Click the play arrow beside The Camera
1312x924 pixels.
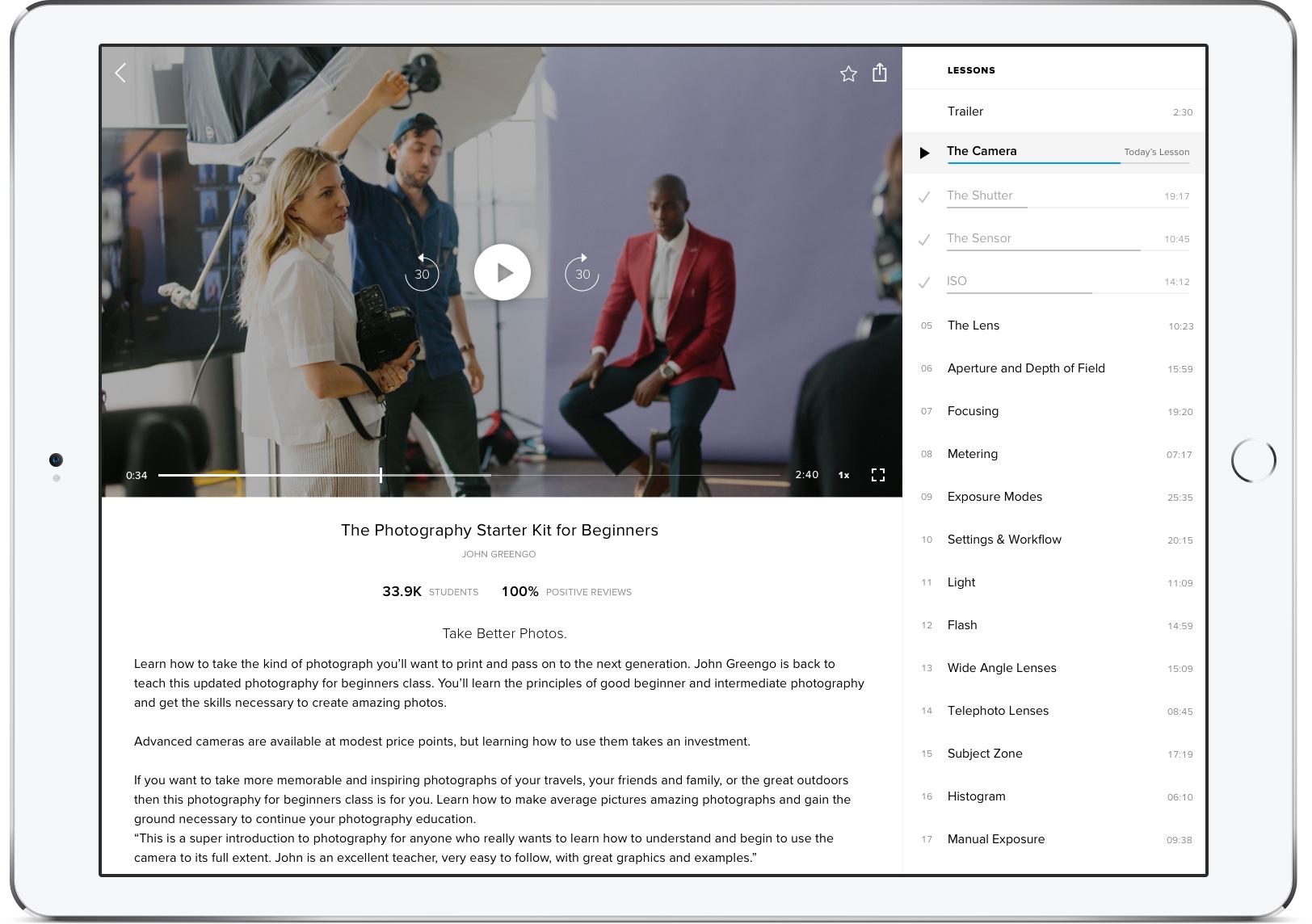(x=924, y=153)
